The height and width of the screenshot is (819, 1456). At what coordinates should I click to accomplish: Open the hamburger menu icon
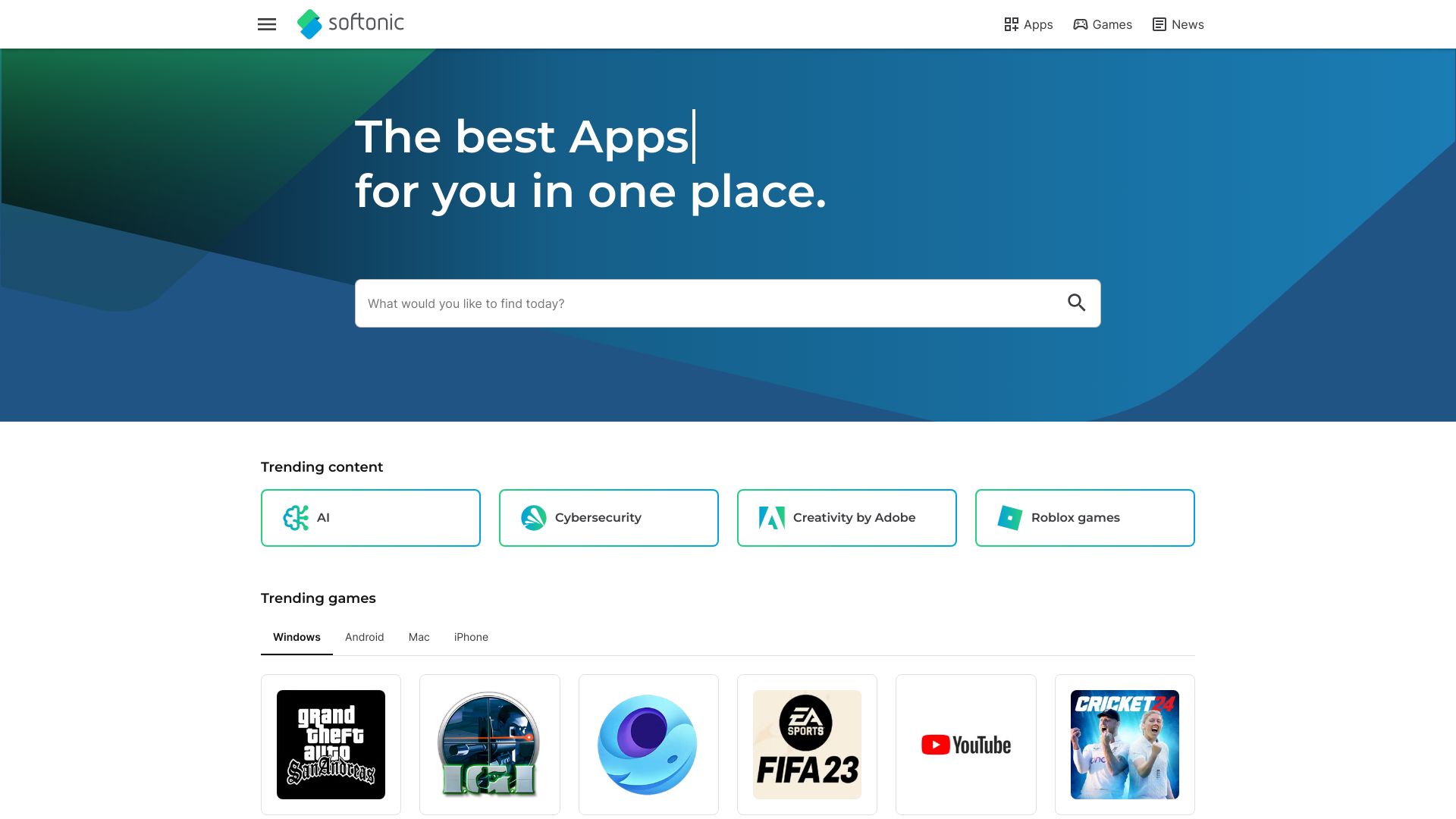[x=267, y=24]
